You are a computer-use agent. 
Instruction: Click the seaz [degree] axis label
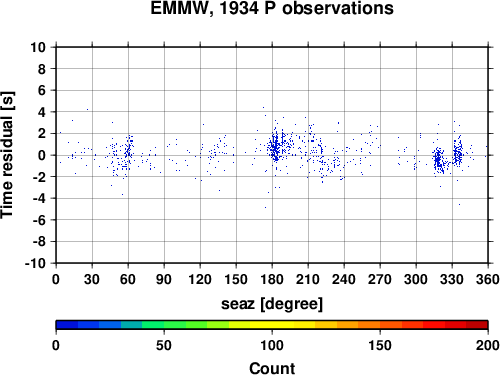[x=272, y=304]
